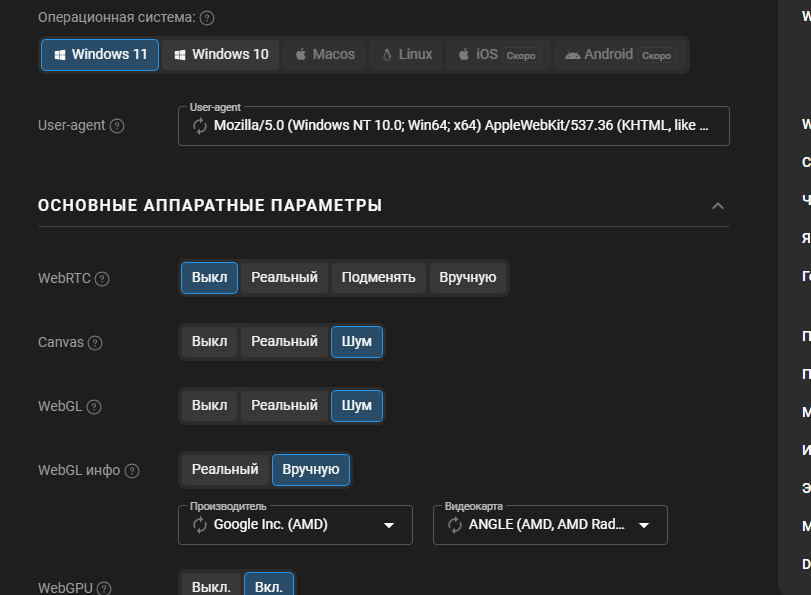Select the Windows 10 operating system tab
811x595 pixels.
click(x=221, y=54)
